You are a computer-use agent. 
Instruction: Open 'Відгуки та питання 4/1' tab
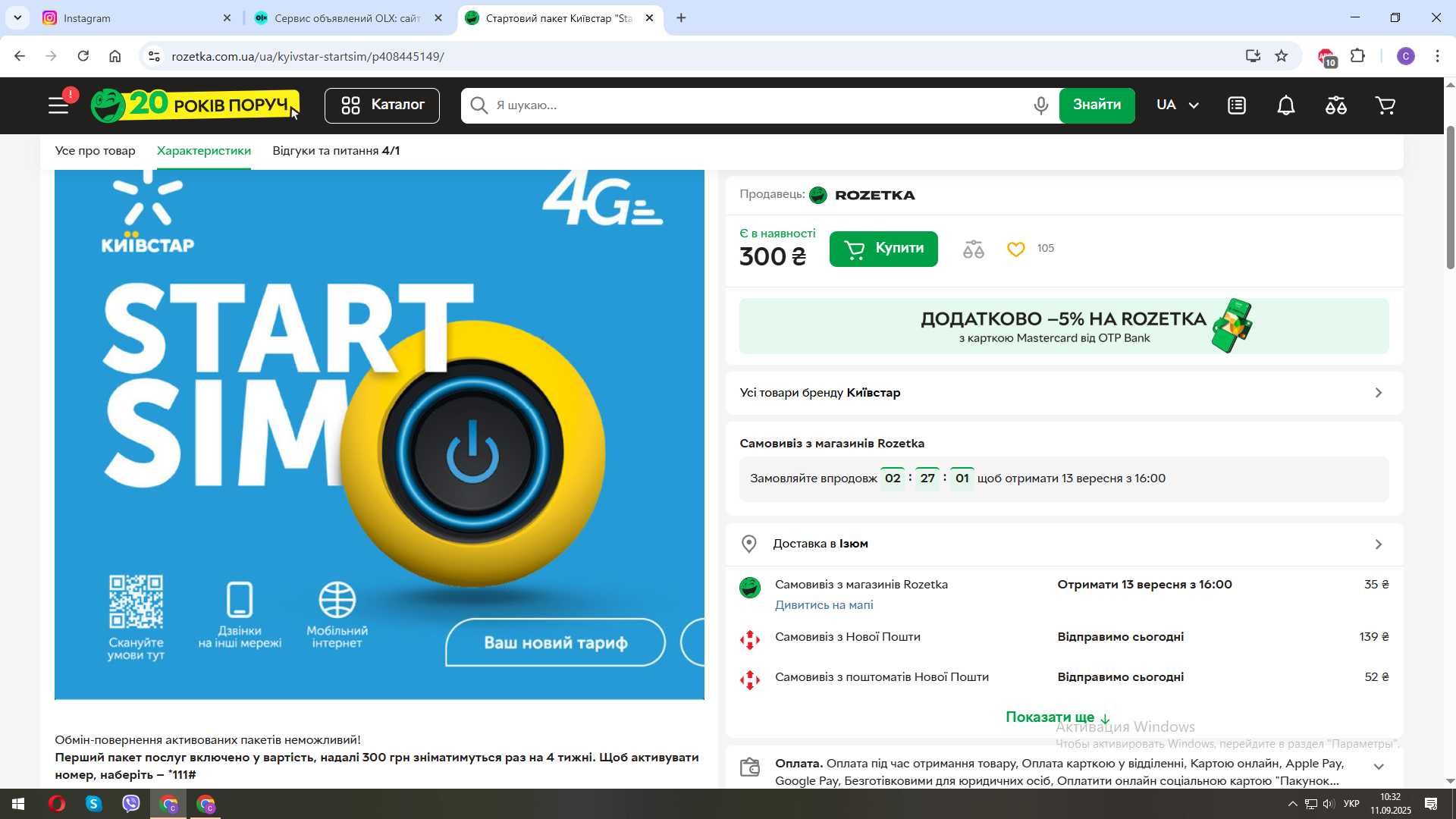click(336, 151)
